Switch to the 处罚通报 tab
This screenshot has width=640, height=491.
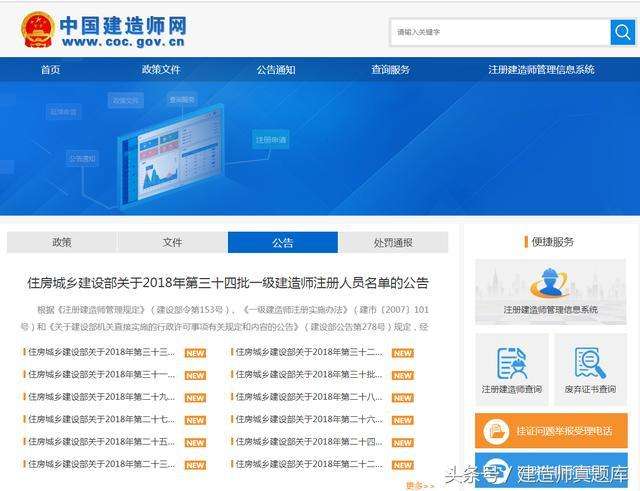click(x=393, y=242)
